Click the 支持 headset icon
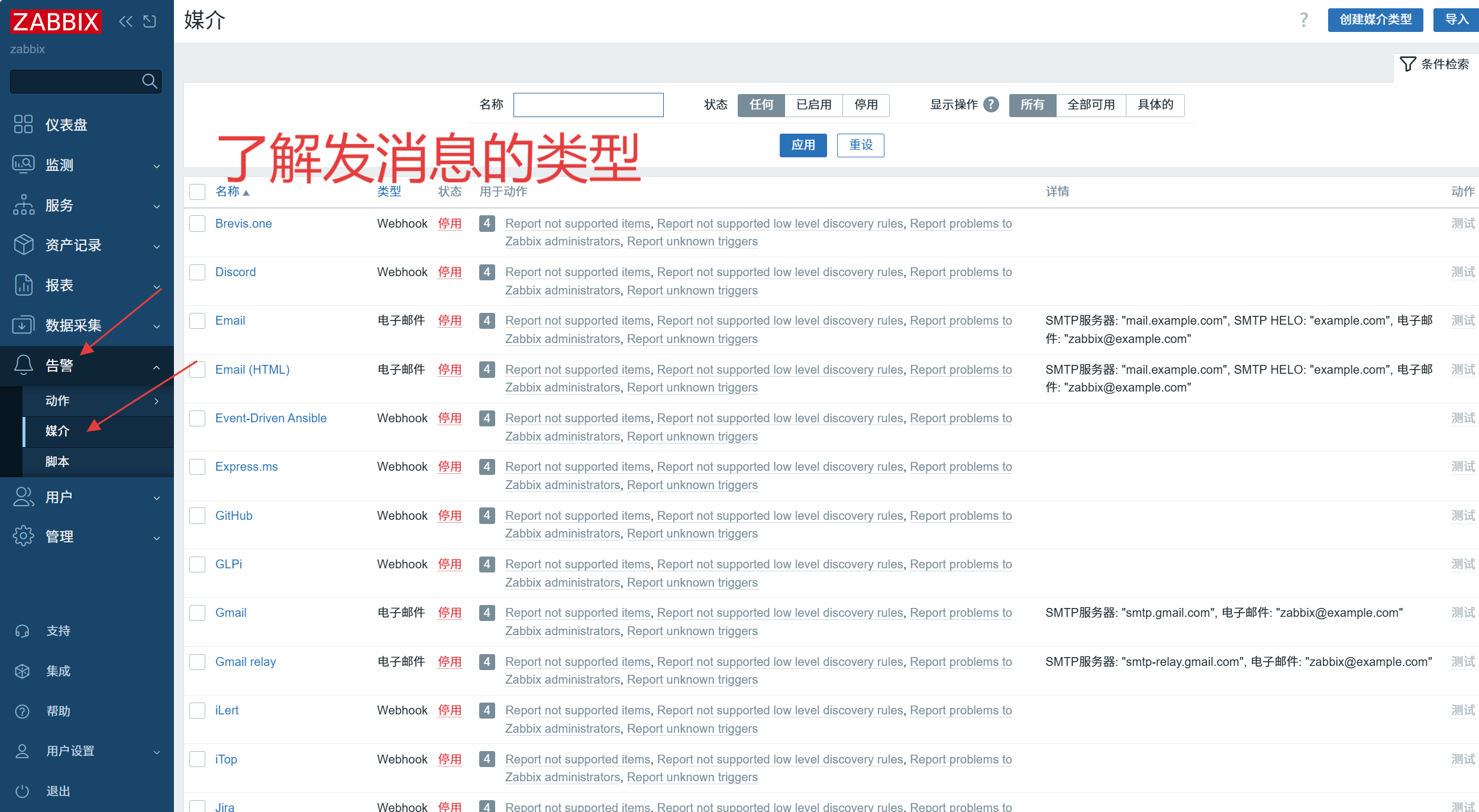Viewport: 1479px width, 812px height. click(22, 631)
